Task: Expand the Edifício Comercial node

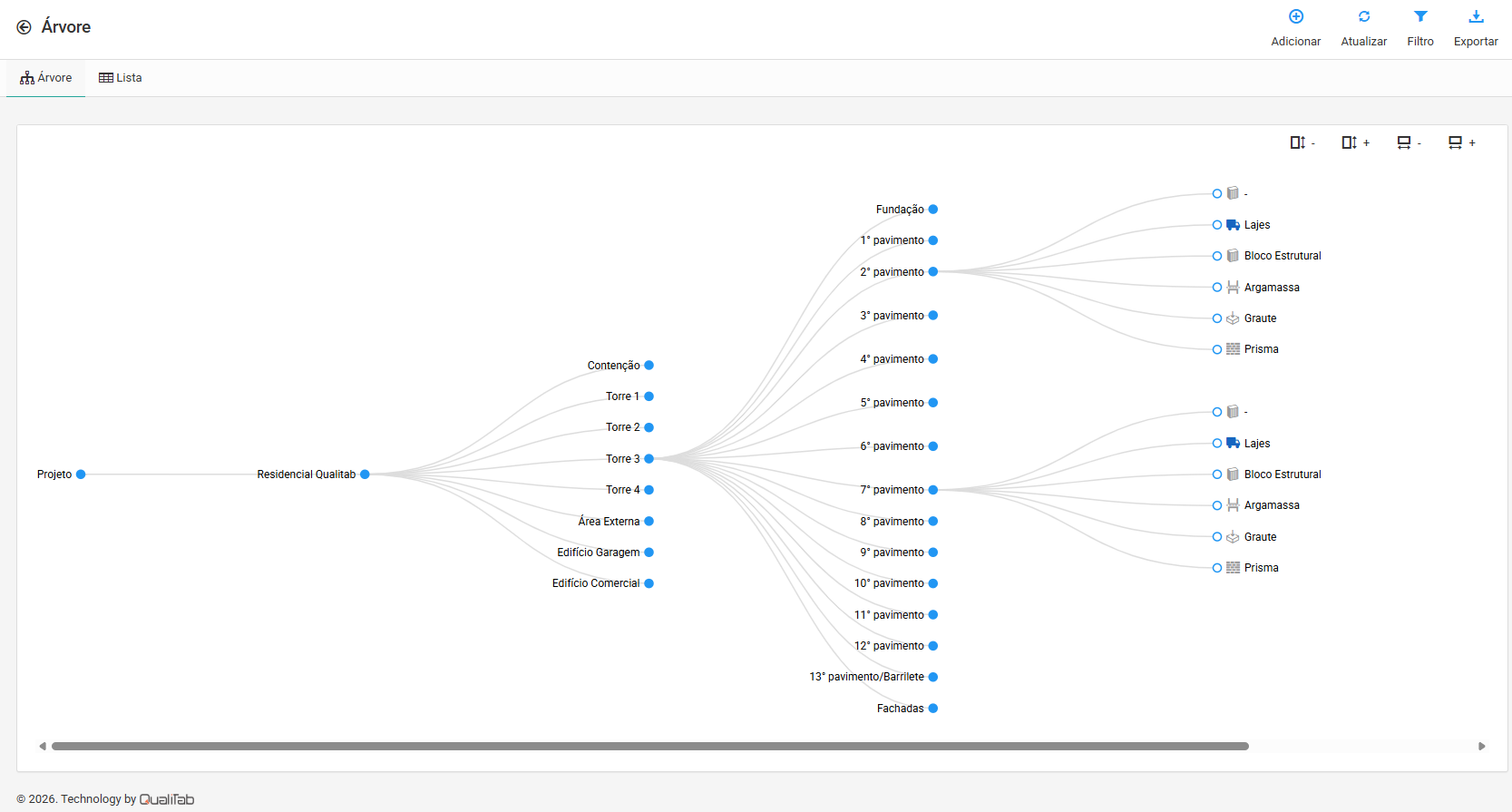Action: (x=649, y=583)
